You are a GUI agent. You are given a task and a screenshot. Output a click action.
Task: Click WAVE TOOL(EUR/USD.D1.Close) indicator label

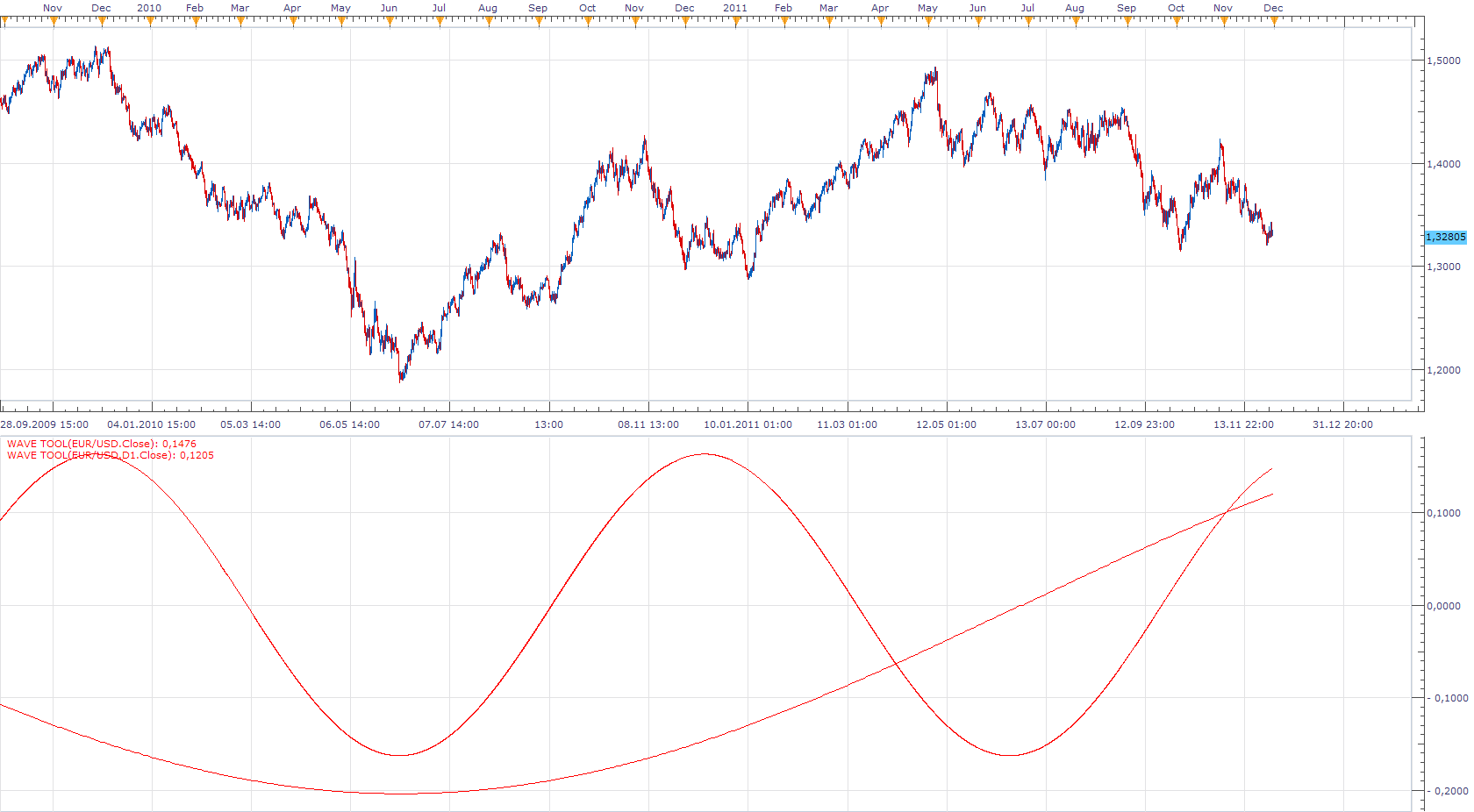click(x=111, y=455)
